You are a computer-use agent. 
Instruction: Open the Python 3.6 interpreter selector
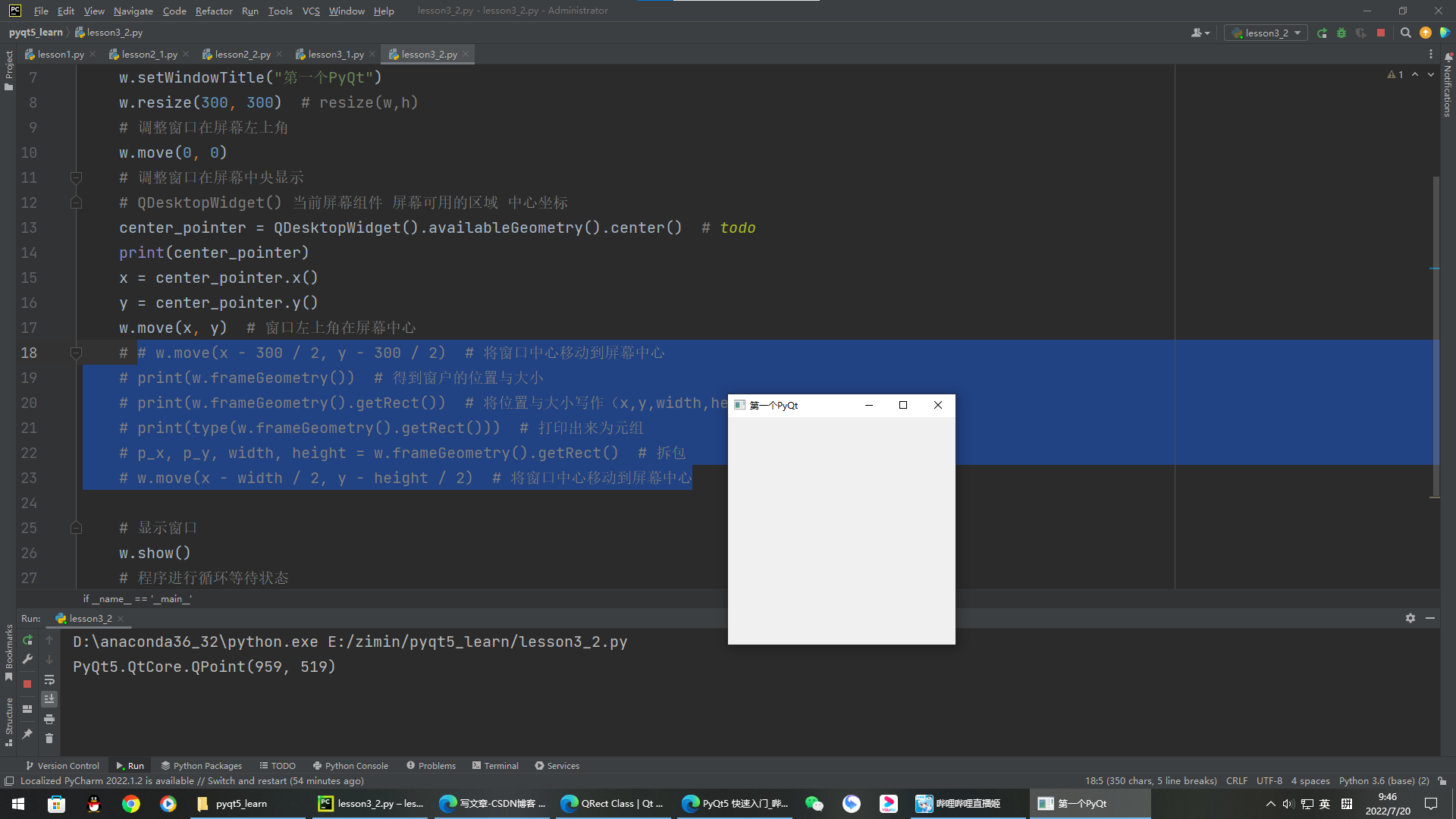coord(1384,780)
